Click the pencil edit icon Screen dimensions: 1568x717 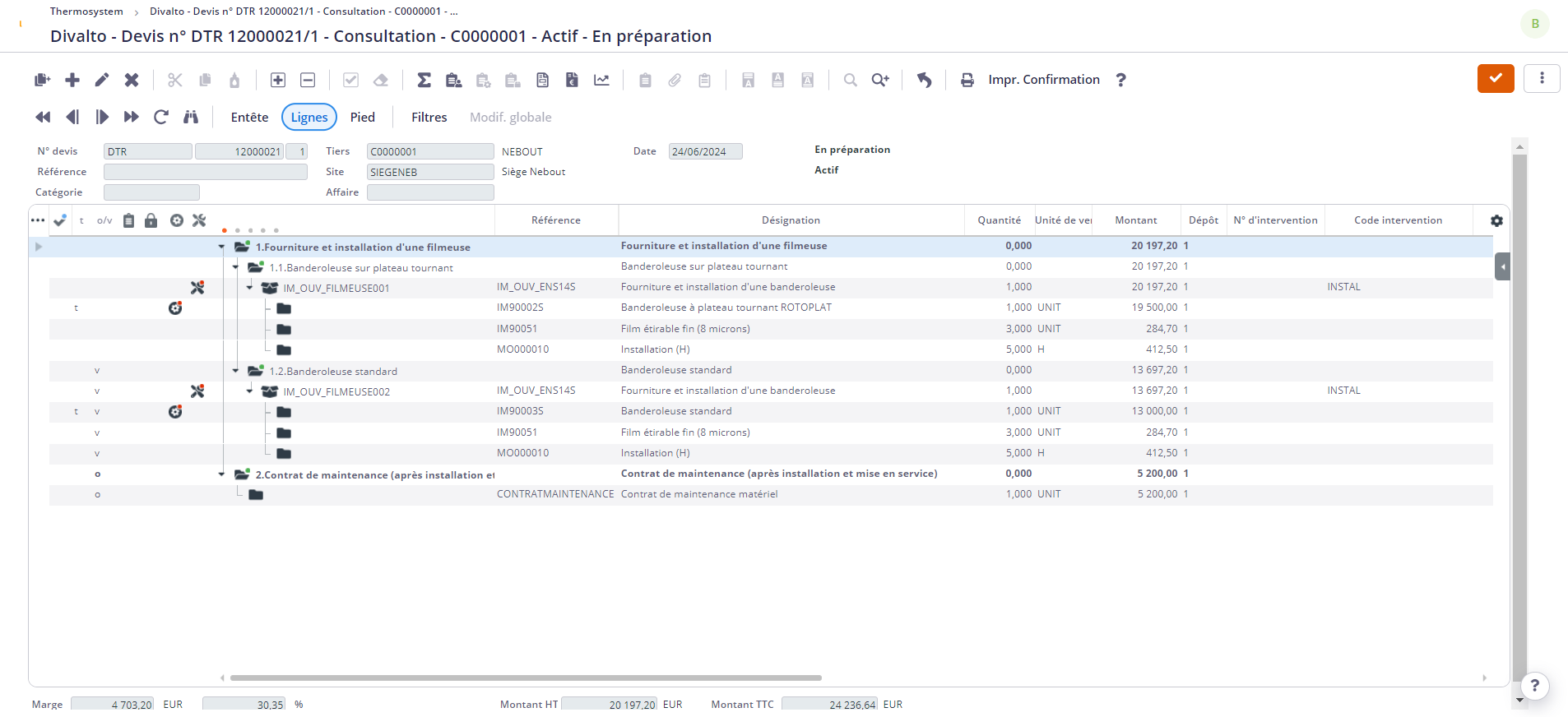click(102, 80)
